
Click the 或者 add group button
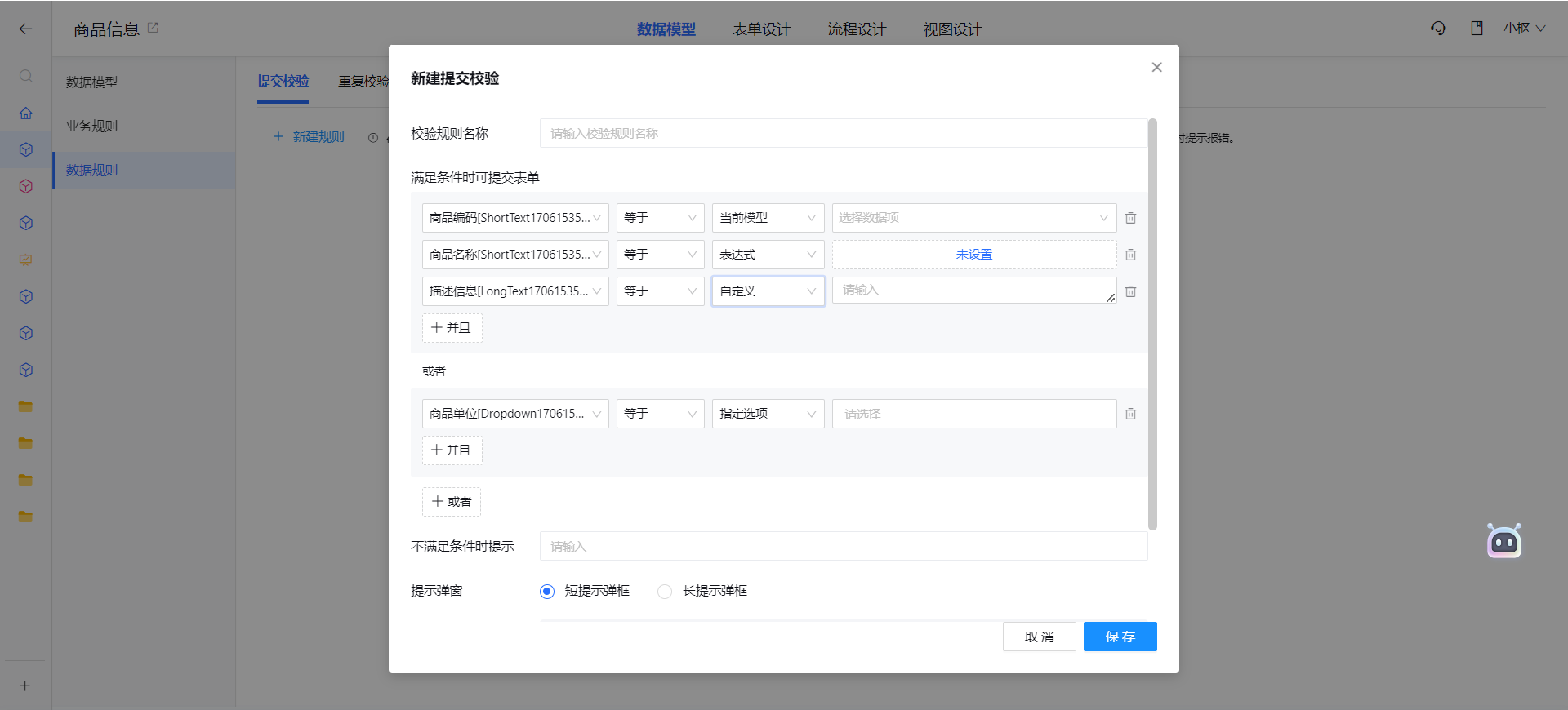click(x=452, y=502)
